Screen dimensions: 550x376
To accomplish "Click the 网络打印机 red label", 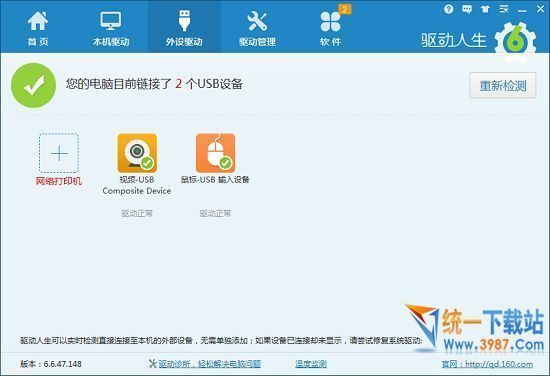I will point(59,181).
